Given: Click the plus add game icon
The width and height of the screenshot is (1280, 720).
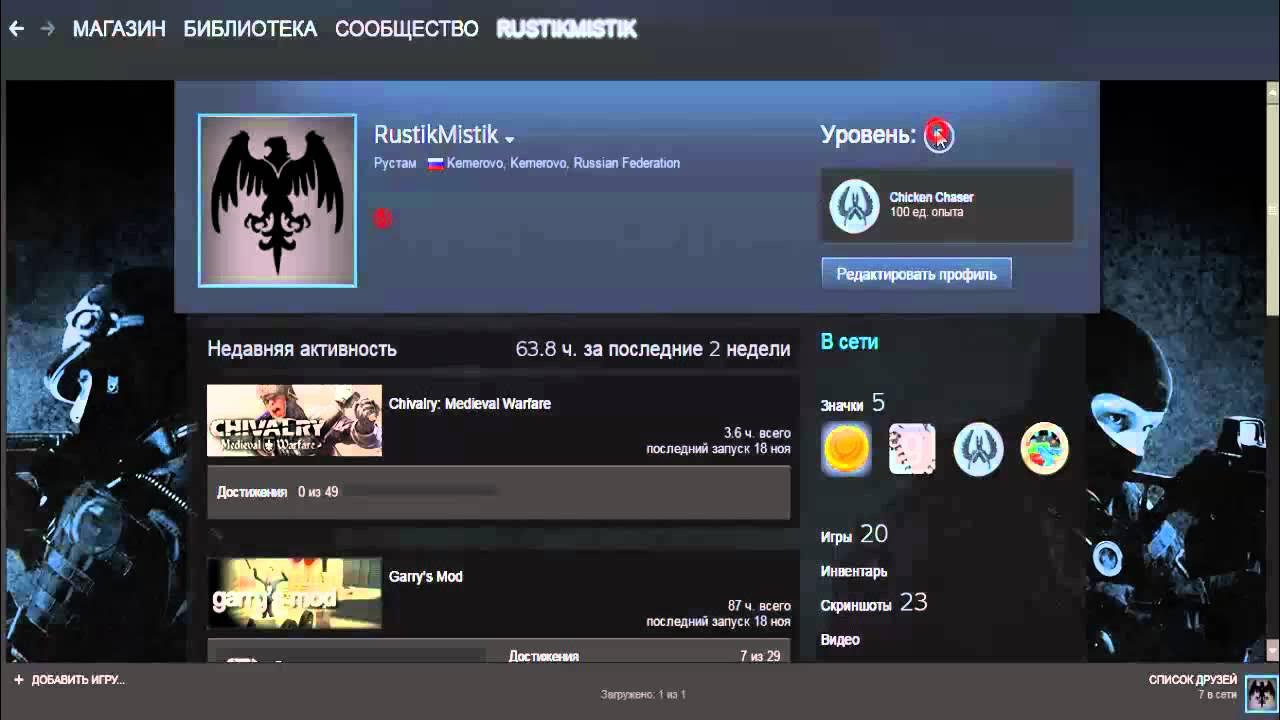Looking at the screenshot, I should [19, 680].
